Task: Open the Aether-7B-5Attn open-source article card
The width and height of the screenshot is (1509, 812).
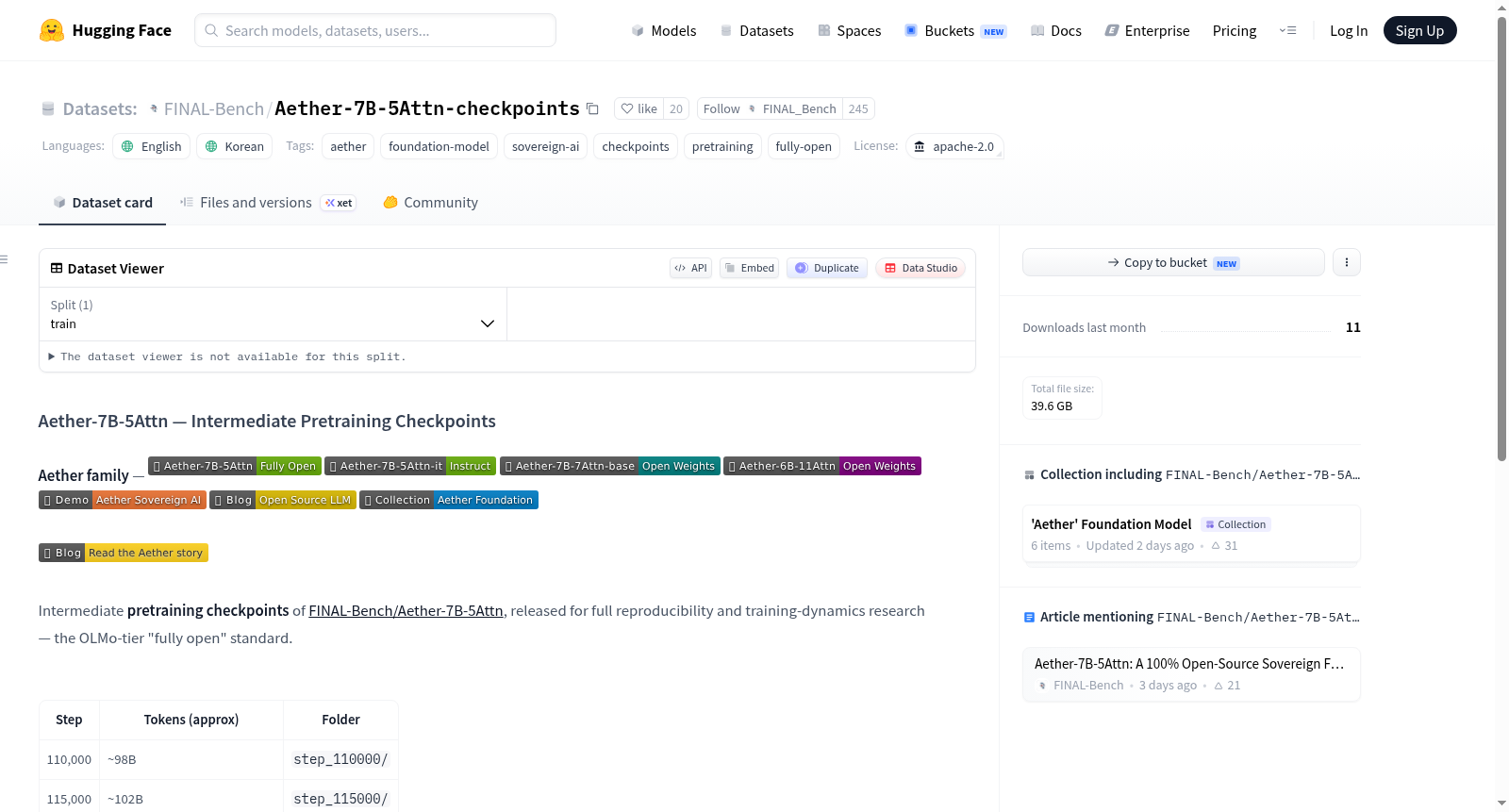Action: [1191, 674]
